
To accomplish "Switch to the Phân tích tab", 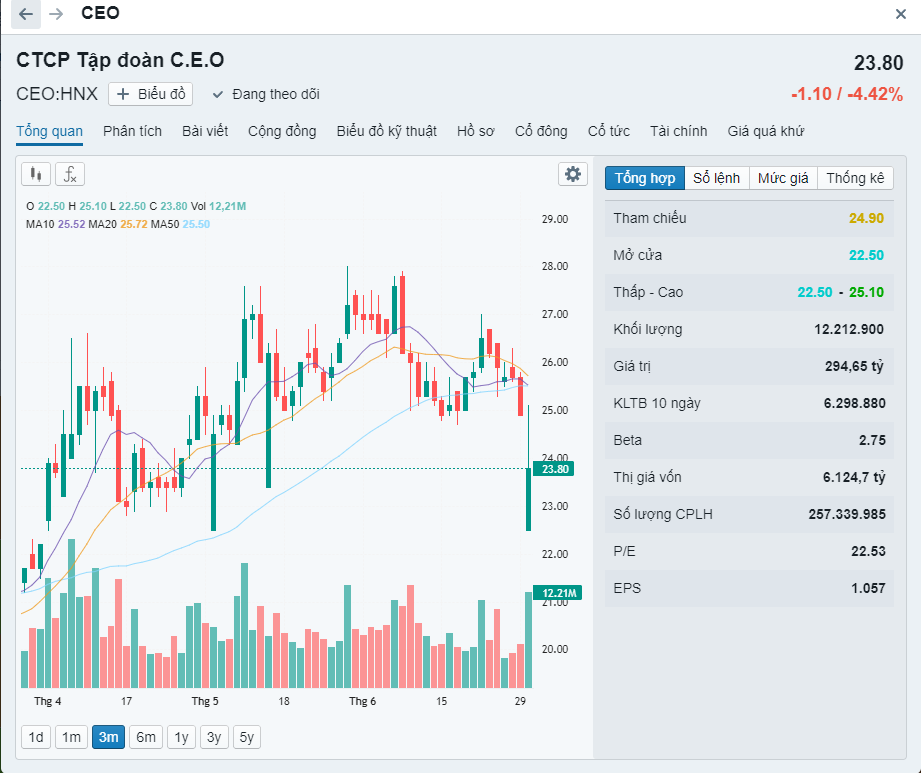I will pyautogui.click(x=132, y=131).
